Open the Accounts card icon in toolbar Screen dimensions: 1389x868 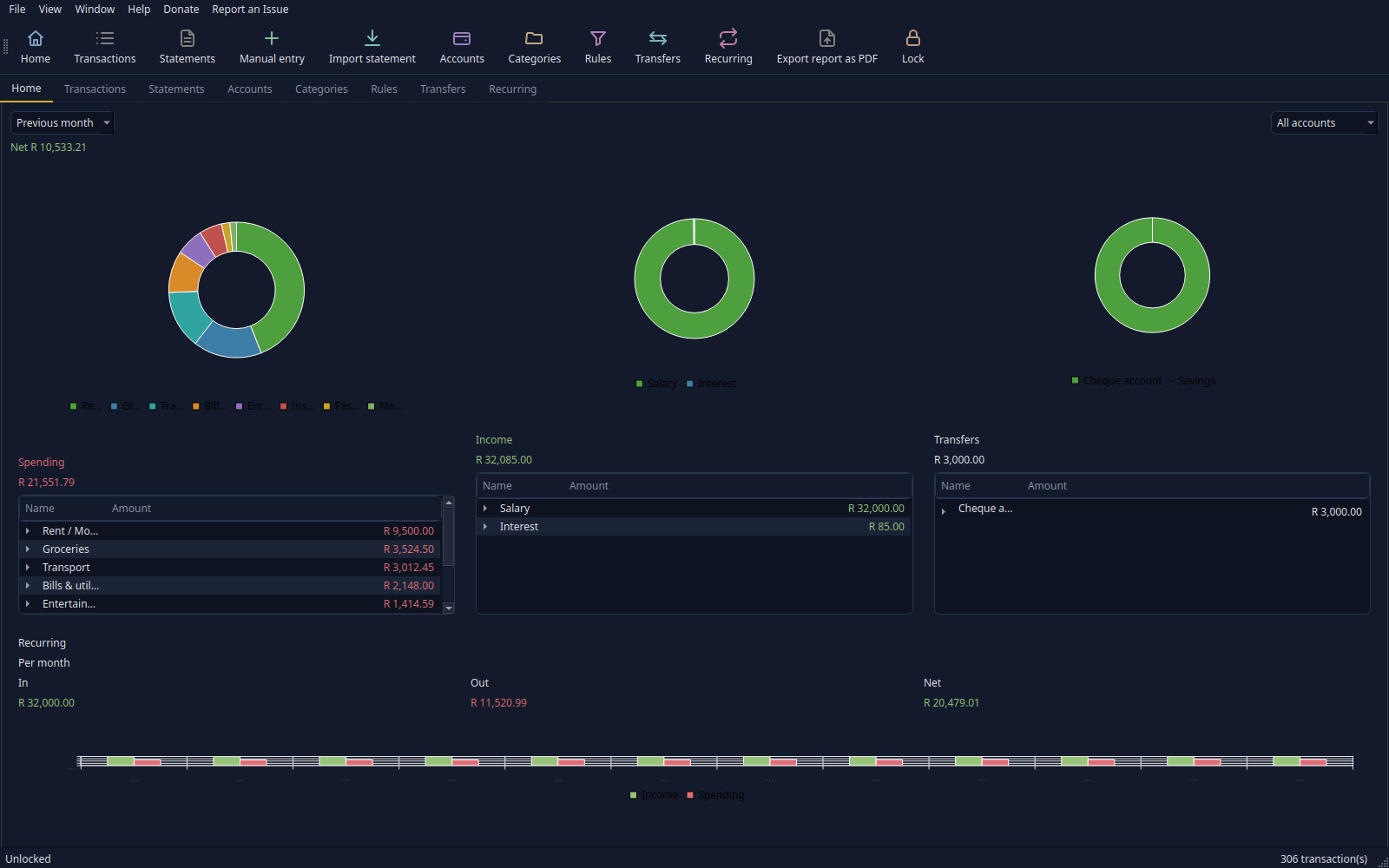point(462,38)
